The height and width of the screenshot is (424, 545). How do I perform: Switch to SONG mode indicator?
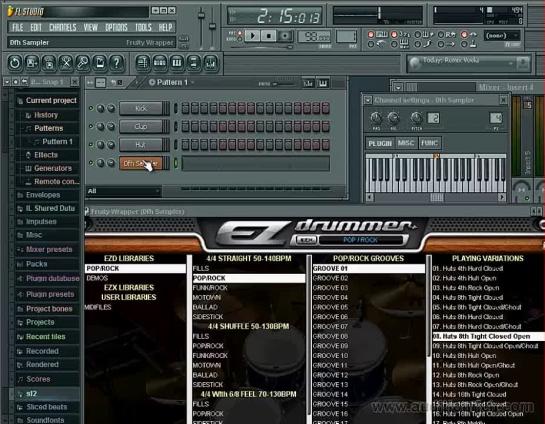239,39
